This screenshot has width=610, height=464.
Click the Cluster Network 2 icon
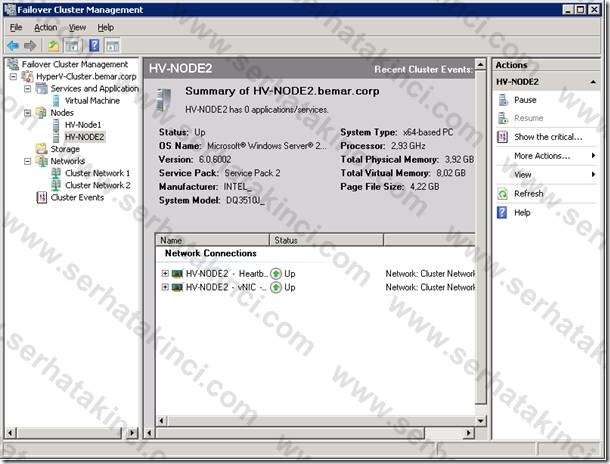[x=56, y=185]
